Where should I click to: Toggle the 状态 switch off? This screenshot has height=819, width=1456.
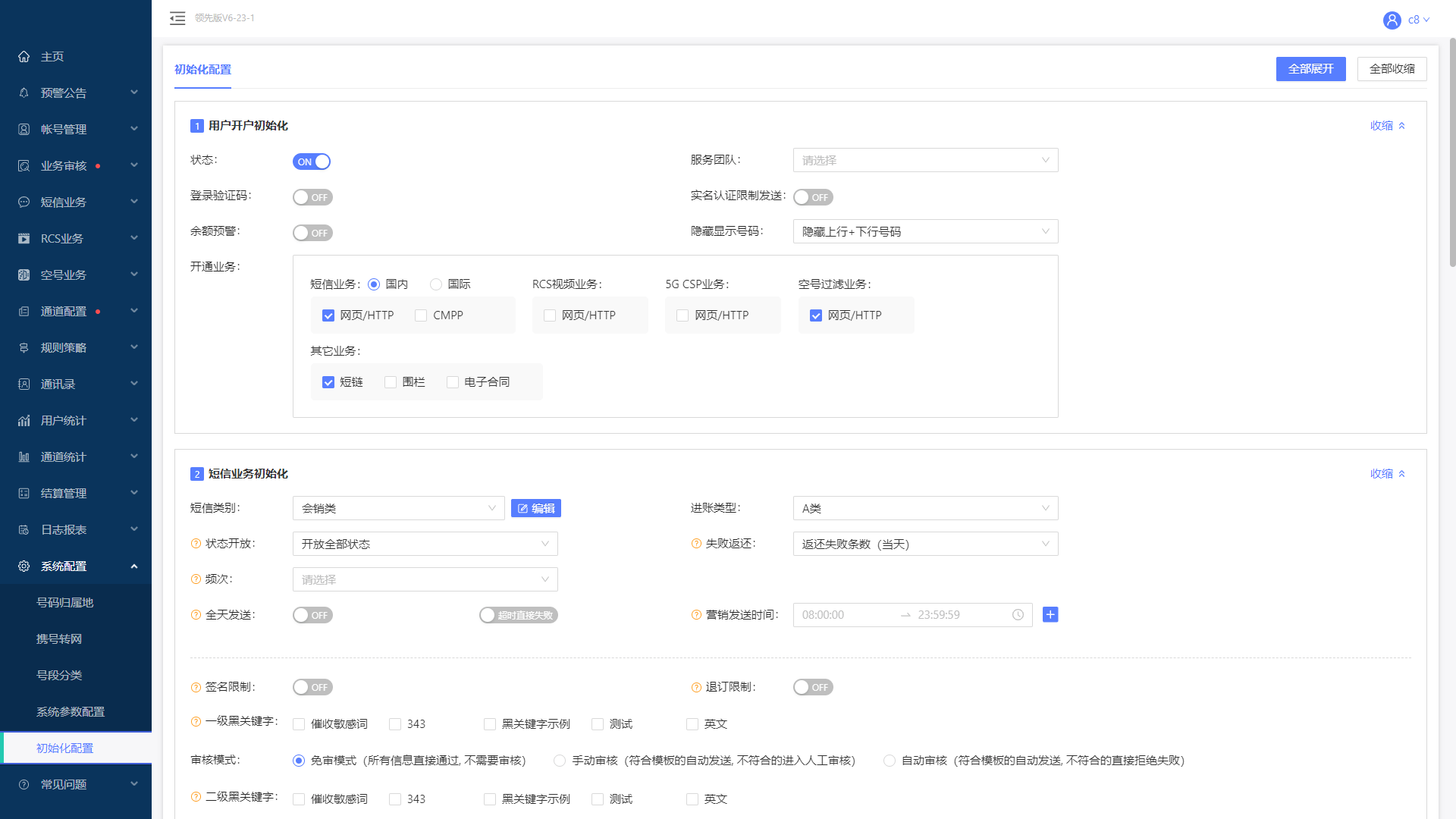(x=312, y=162)
